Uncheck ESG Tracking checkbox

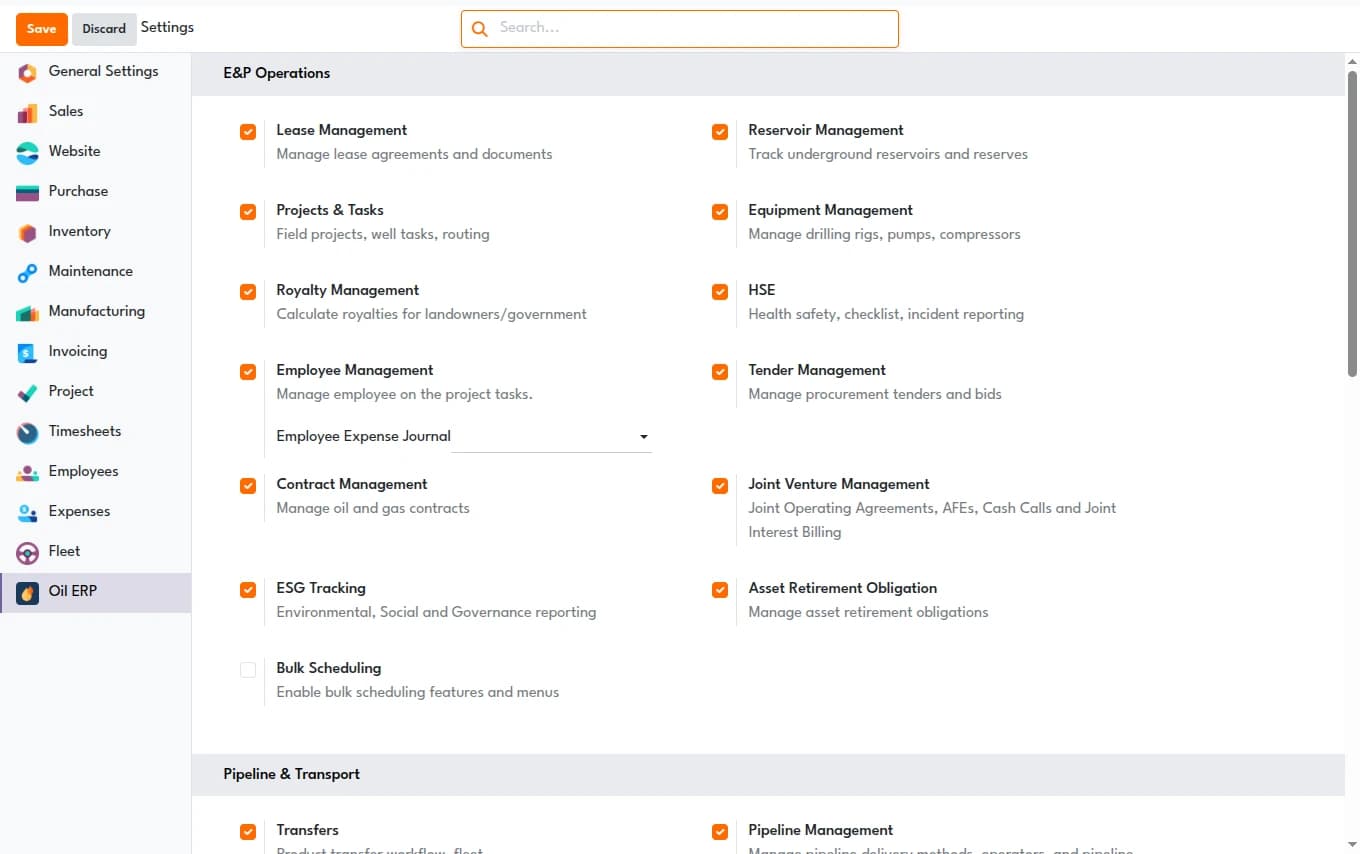point(248,590)
